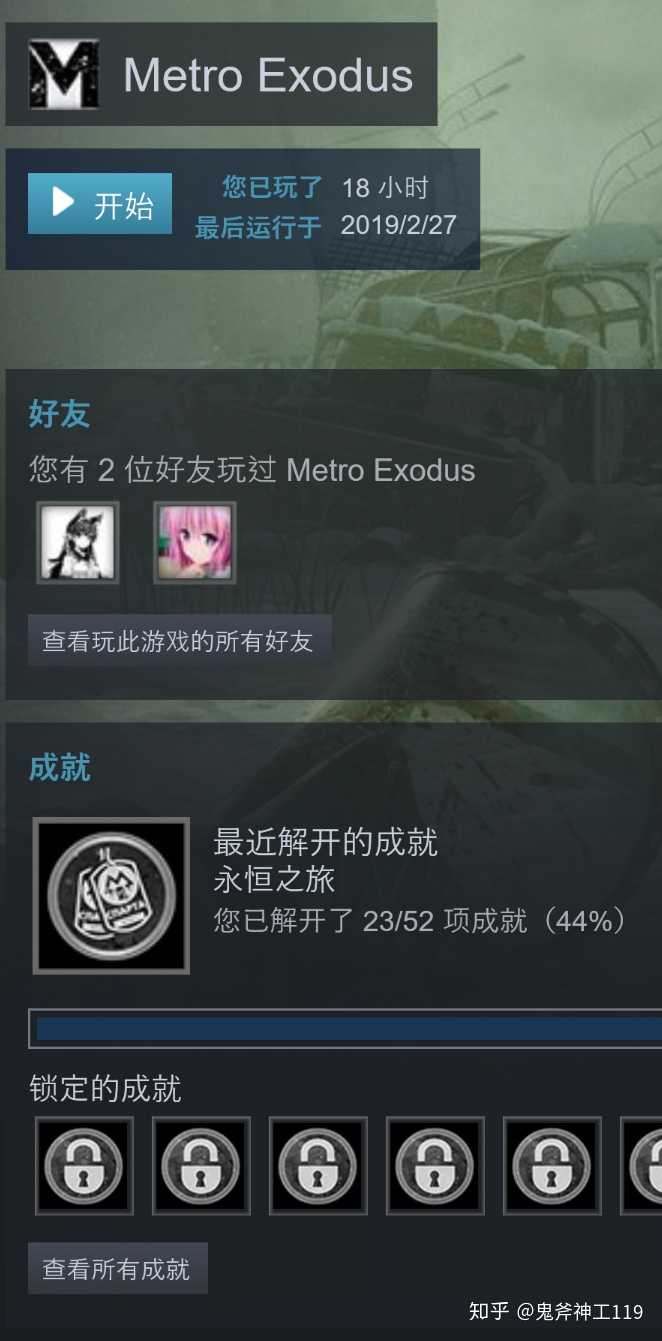Click the Metro Exodus game logo icon
The width and height of the screenshot is (662, 1341).
(x=64, y=75)
